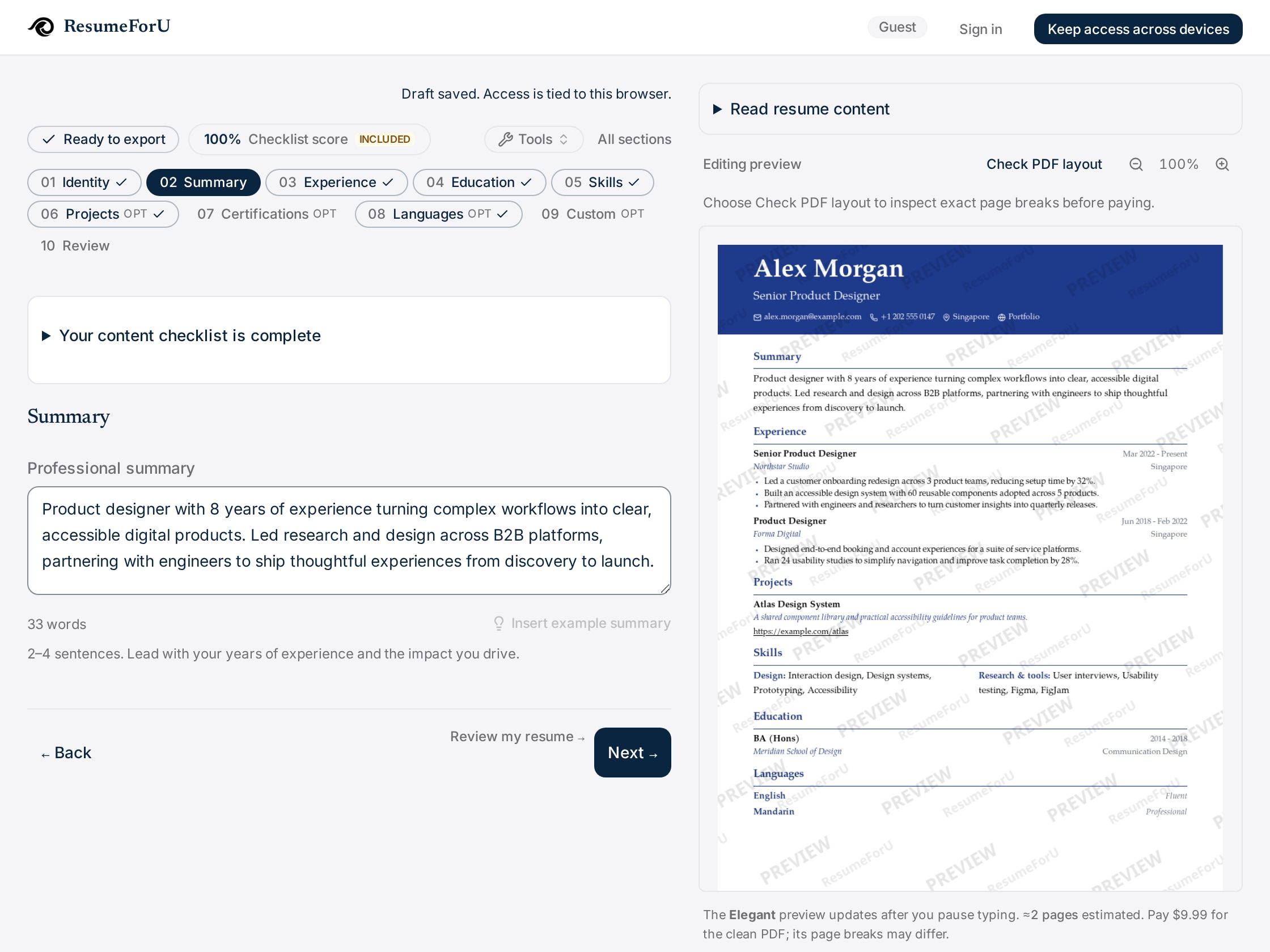Image resolution: width=1270 pixels, height=952 pixels.
Task: Switch to 05 Skills section tab
Action: coord(602,182)
